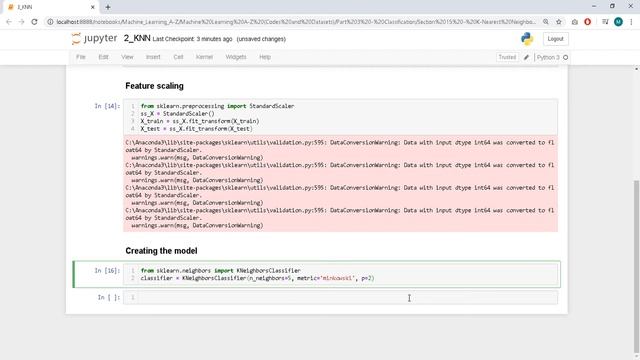Click the Jupyter logo
This screenshot has width=640, height=360.
[x=94, y=38]
